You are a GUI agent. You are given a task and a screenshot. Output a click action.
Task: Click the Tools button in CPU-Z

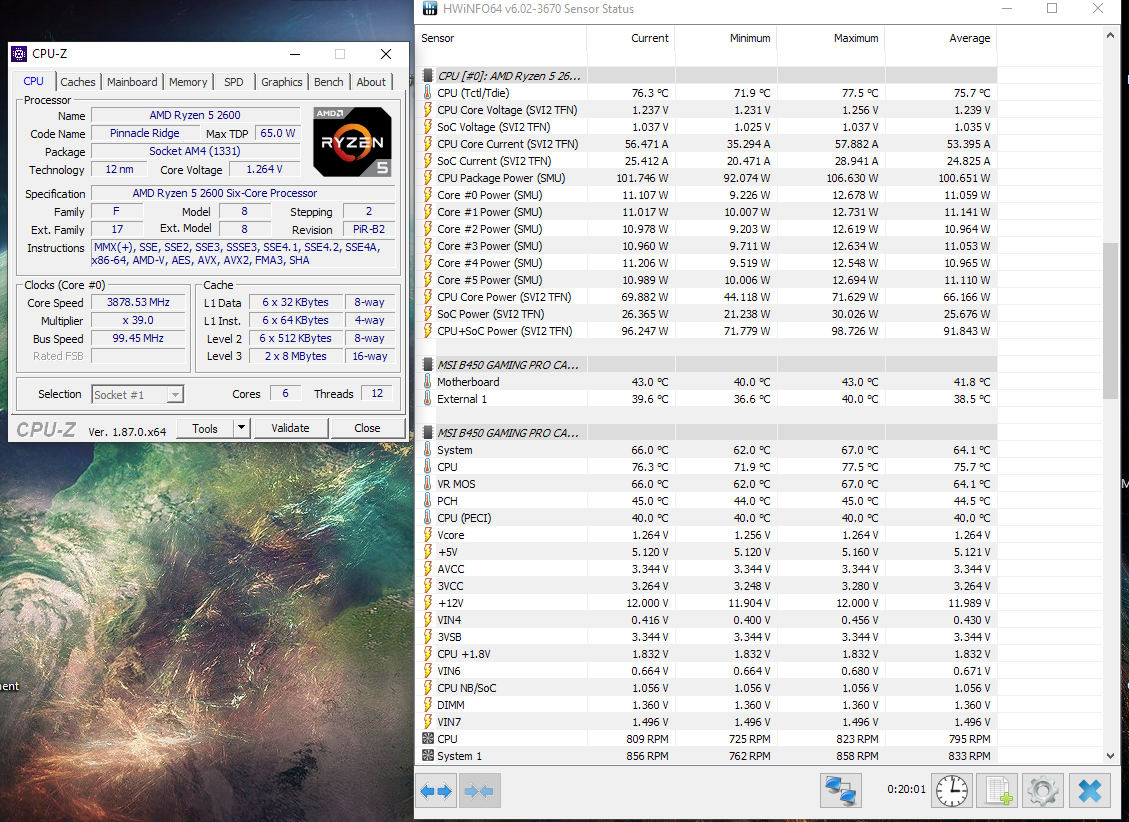coord(205,428)
